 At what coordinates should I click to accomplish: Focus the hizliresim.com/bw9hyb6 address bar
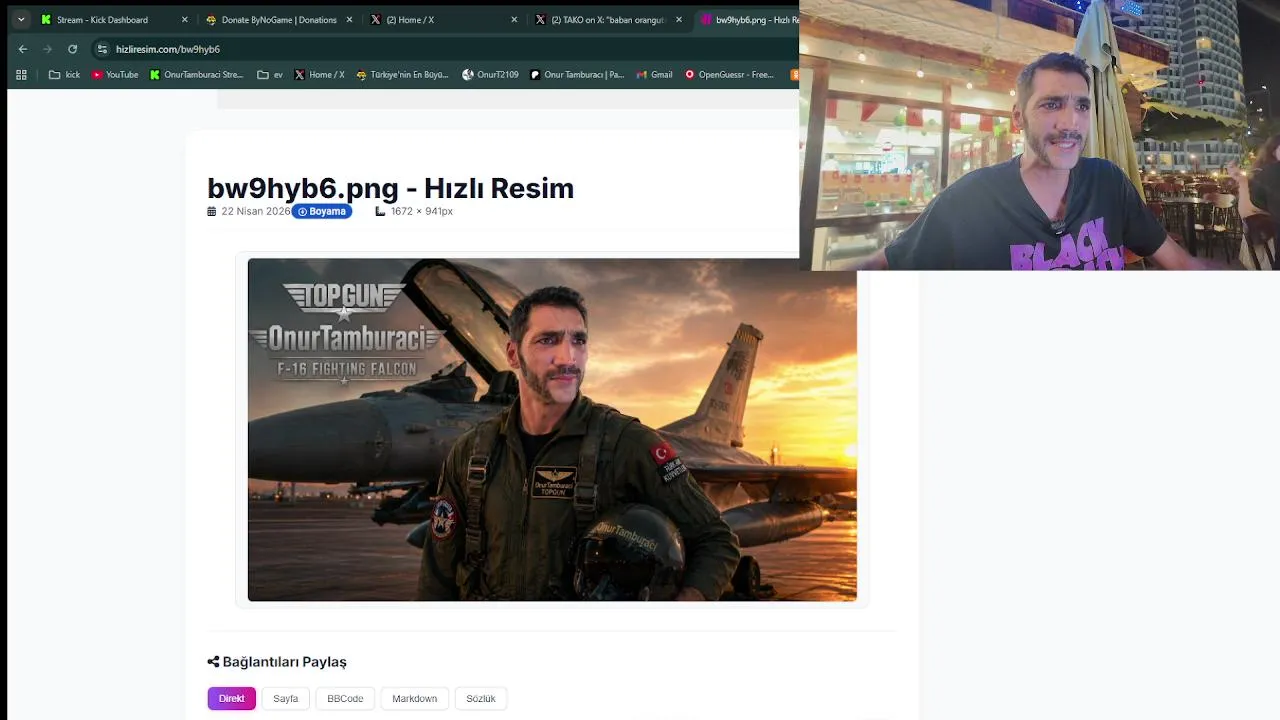(445, 49)
